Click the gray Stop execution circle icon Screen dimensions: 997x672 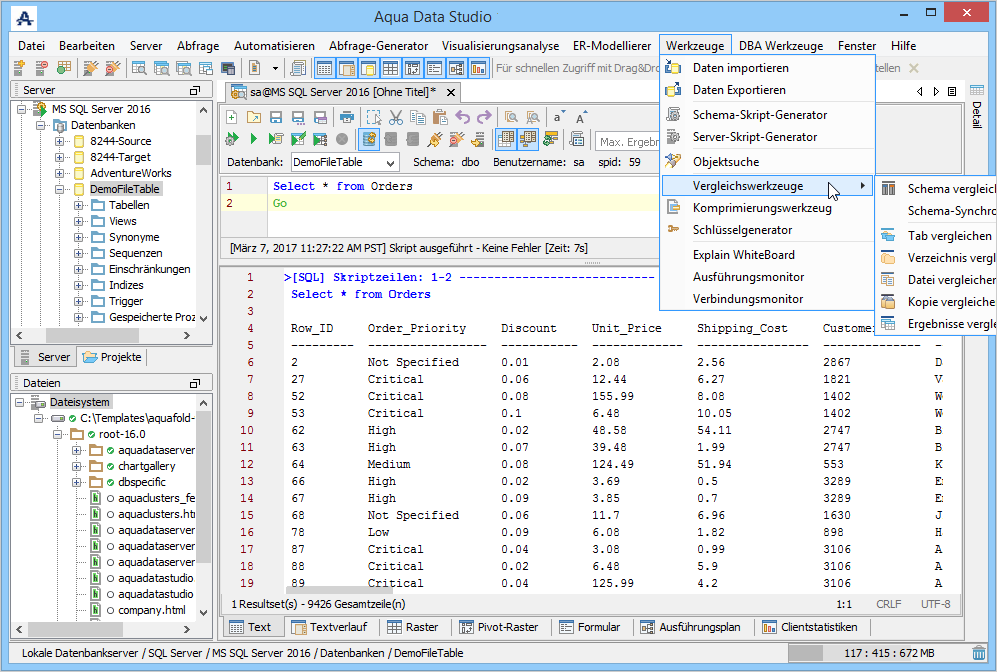(x=342, y=139)
